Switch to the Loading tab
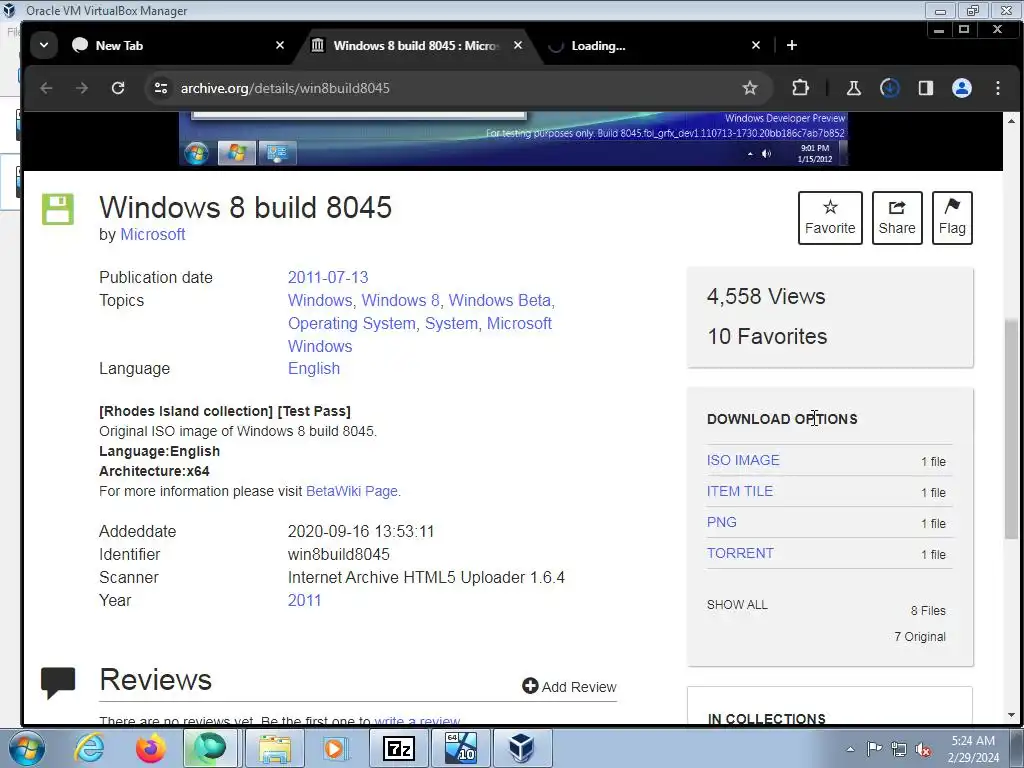 click(x=653, y=46)
